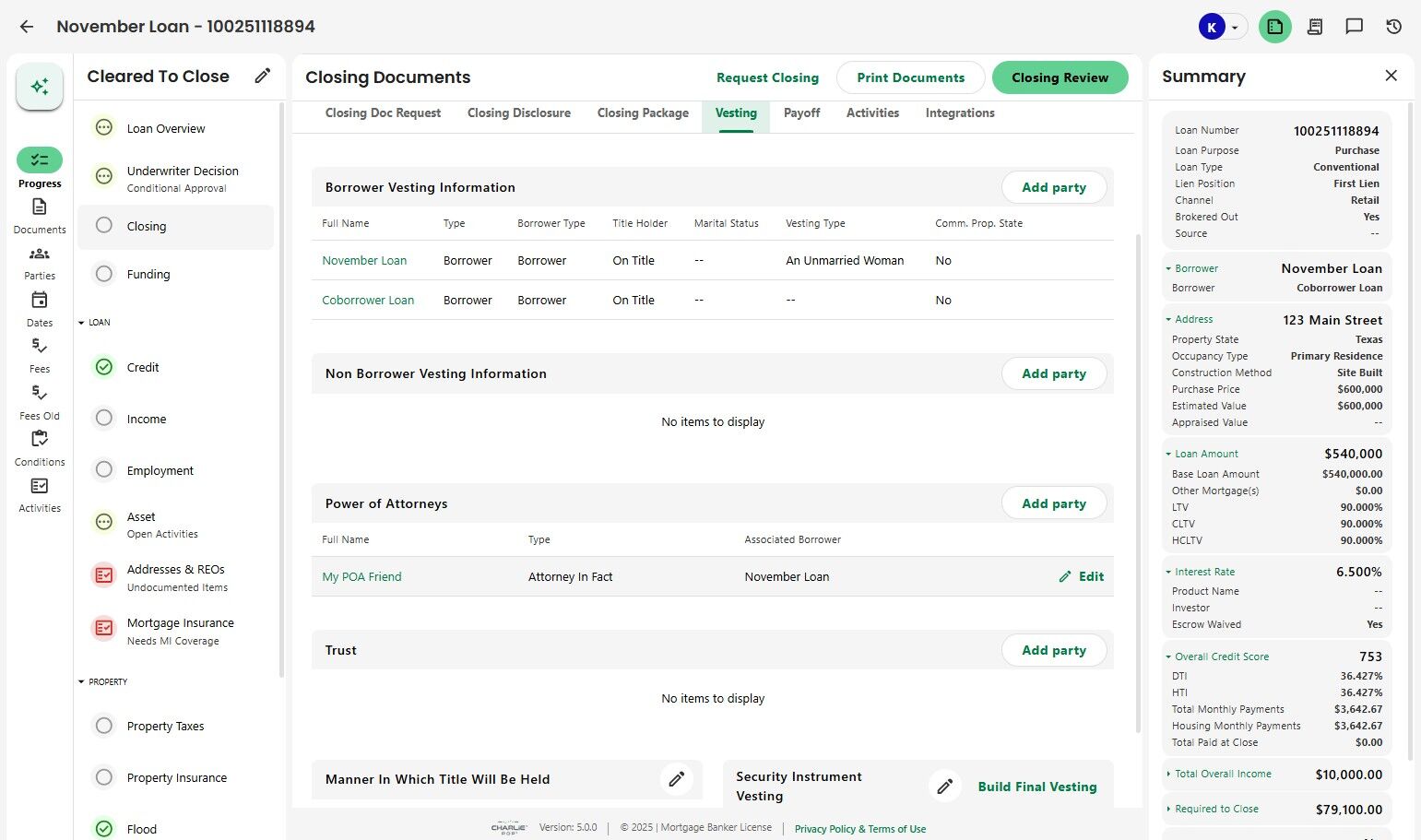The width and height of the screenshot is (1421, 840).
Task: Click the history clock icon
Action: tap(1393, 27)
